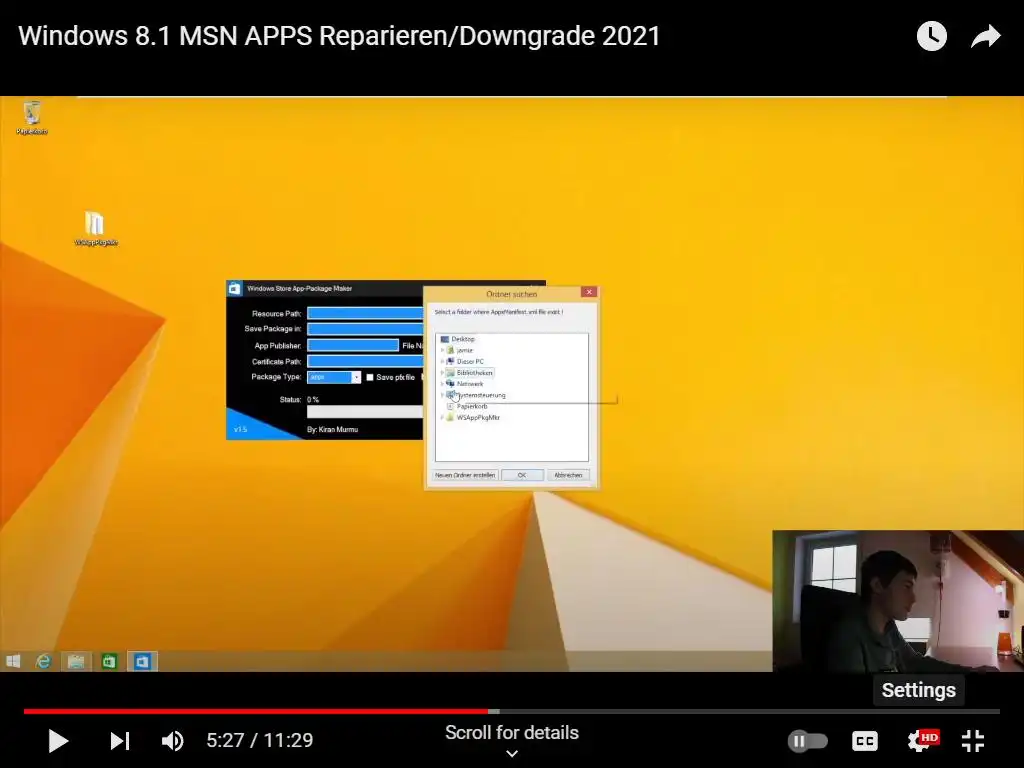Screen dimensions: 1024x768
Task: Toggle the autoplay switch
Action: 808,741
